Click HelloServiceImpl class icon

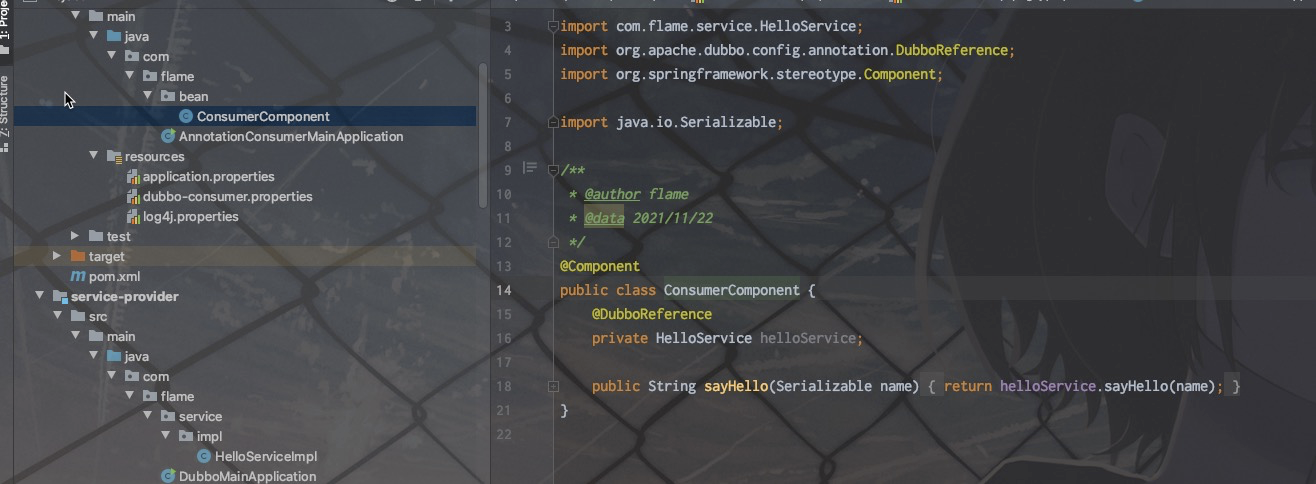point(204,456)
